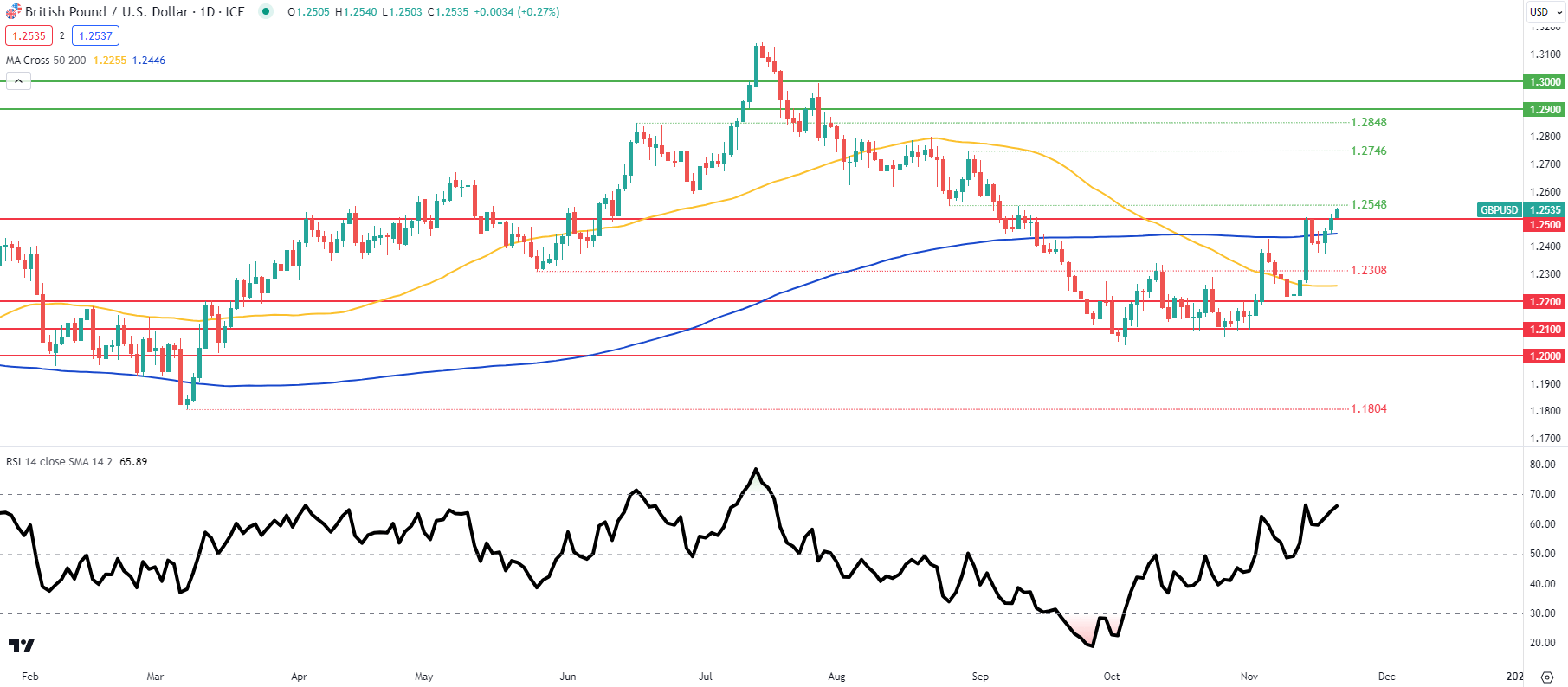Click the RSI value 65.89
The image size is (1568, 687).
[x=133, y=462]
